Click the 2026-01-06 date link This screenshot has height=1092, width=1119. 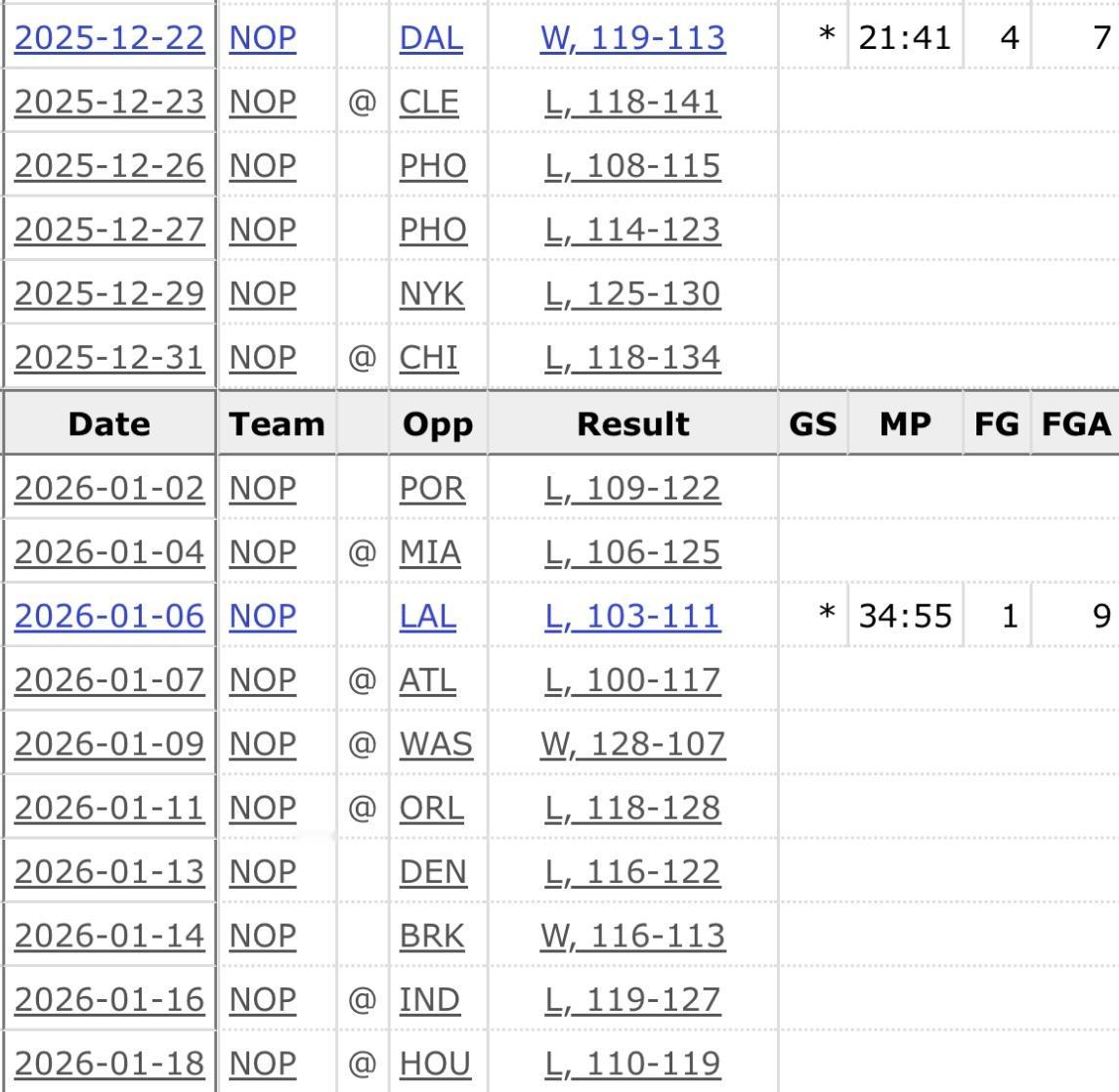click(109, 616)
